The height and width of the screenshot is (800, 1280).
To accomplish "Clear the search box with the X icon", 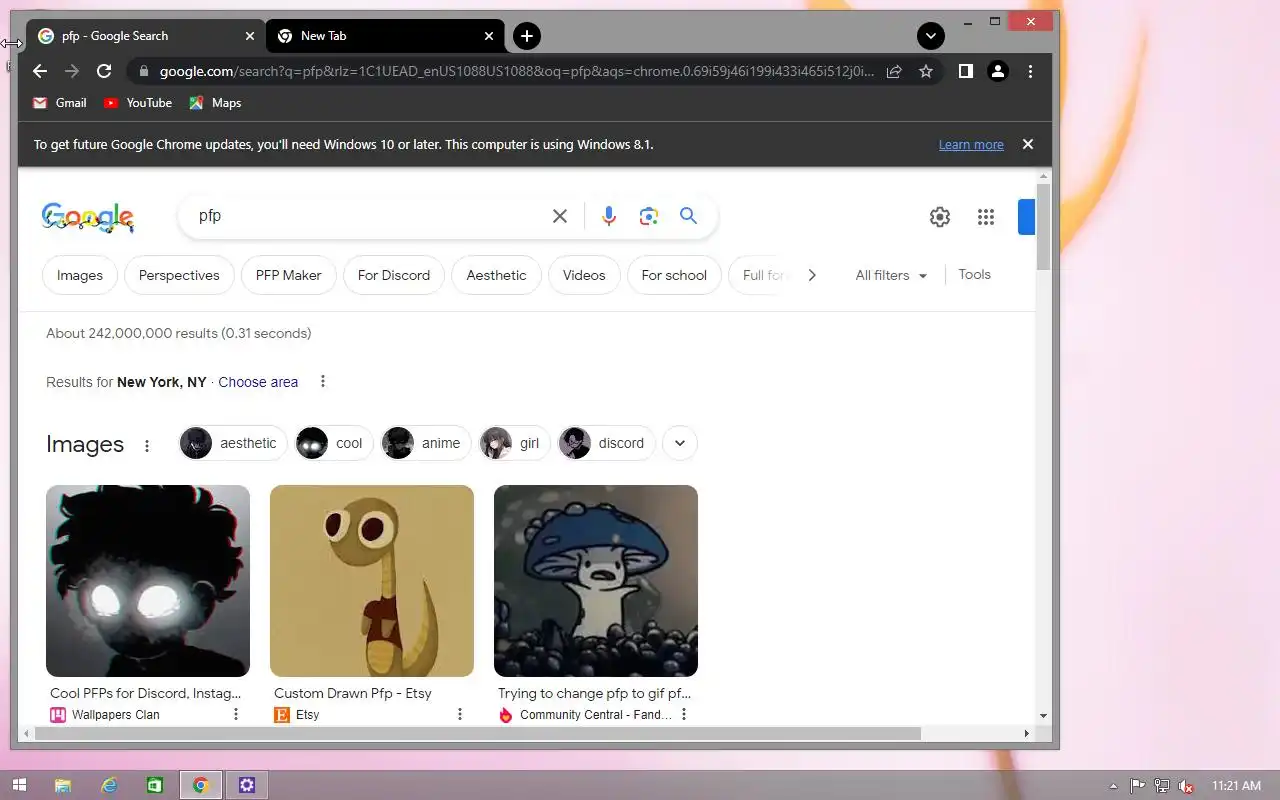I will pos(560,216).
